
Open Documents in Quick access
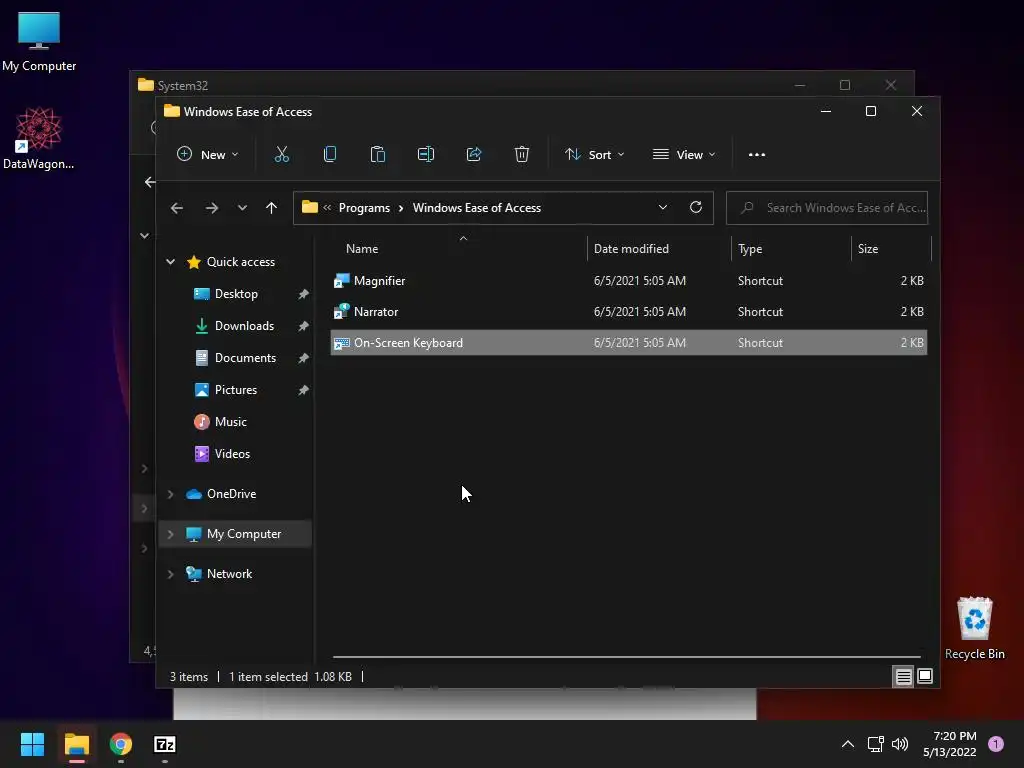point(245,358)
